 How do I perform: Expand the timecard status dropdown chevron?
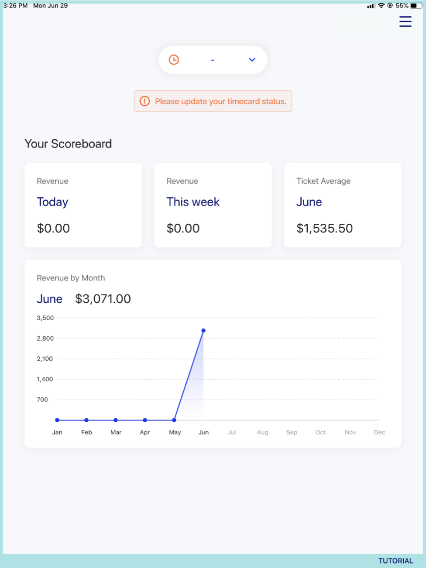(252, 60)
